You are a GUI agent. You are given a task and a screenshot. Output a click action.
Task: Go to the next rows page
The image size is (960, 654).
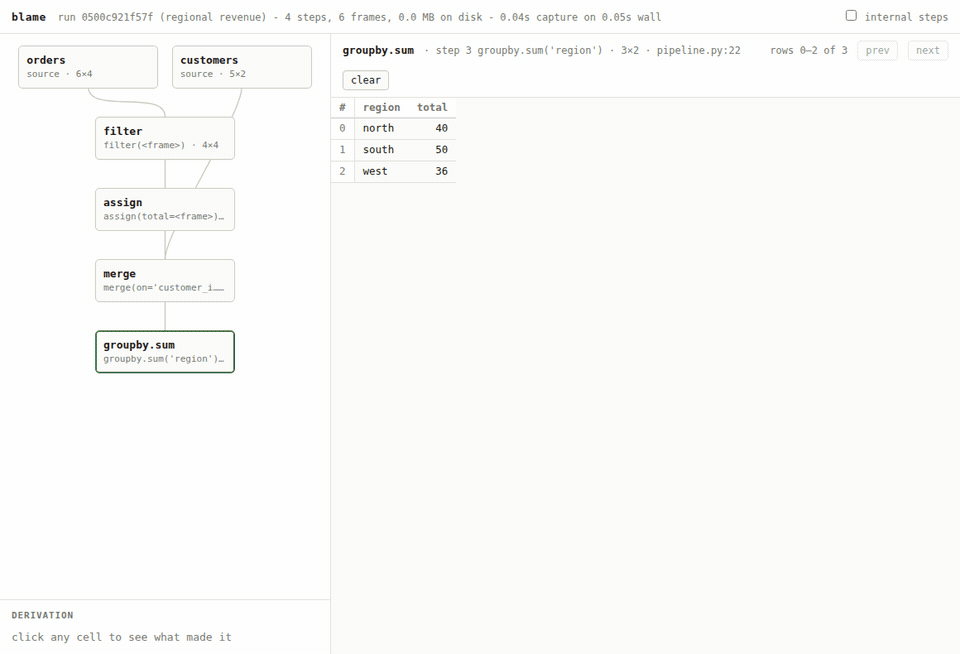pos(928,50)
